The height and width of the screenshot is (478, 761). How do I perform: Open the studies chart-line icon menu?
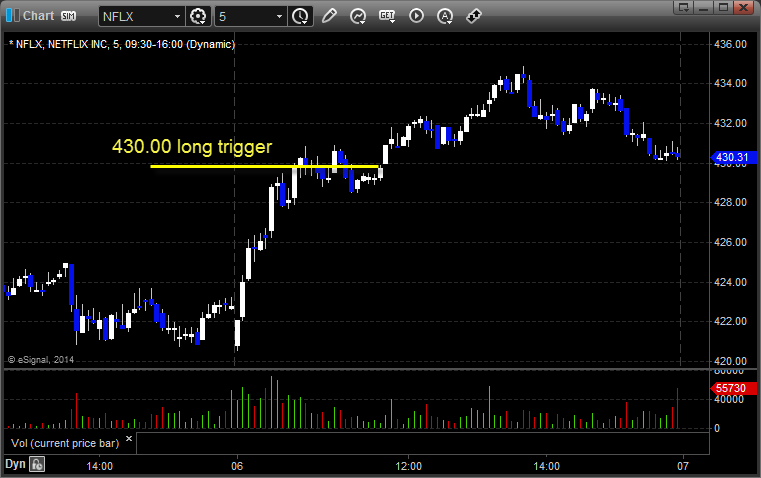358,16
